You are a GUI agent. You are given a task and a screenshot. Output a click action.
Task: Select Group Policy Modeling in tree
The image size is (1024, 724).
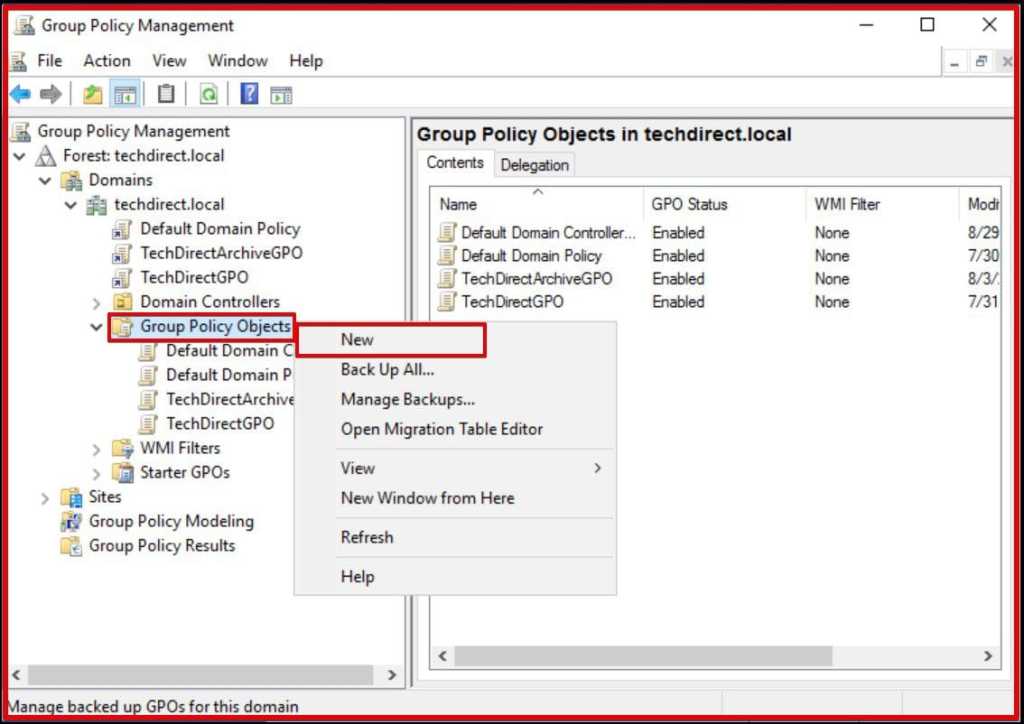coord(171,521)
